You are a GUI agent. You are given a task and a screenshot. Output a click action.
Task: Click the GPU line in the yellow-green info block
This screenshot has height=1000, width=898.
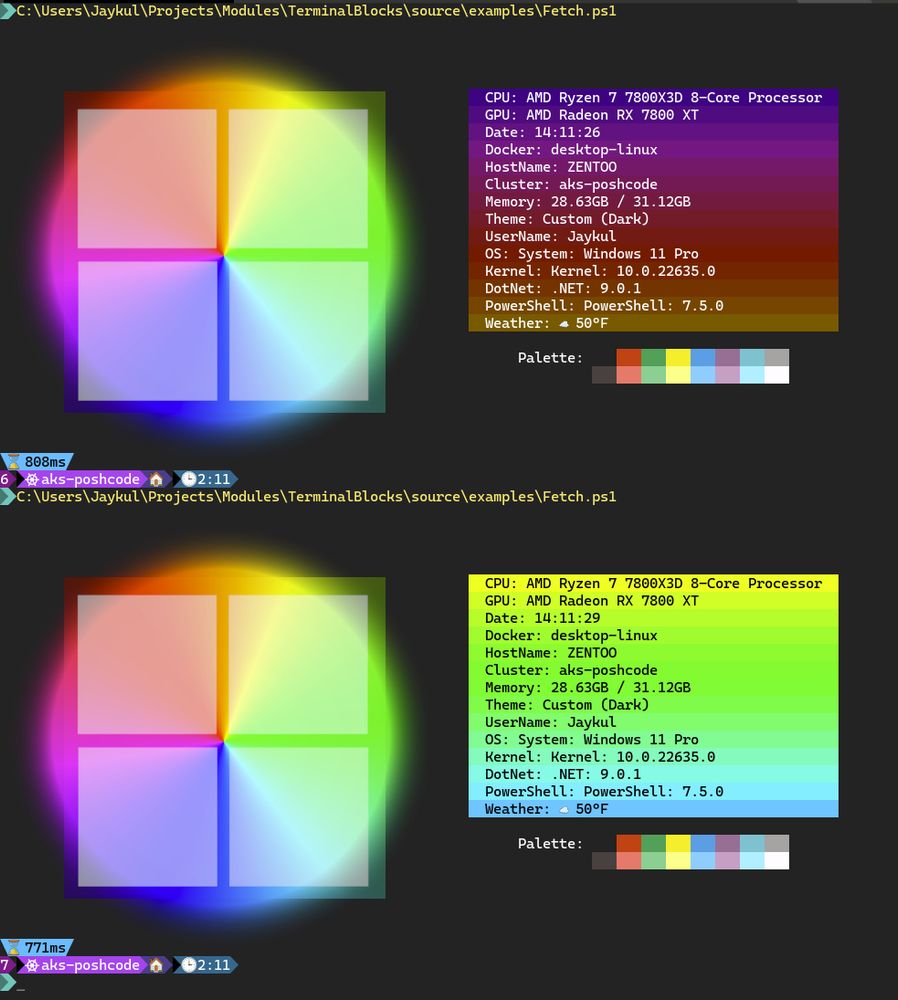(591, 601)
